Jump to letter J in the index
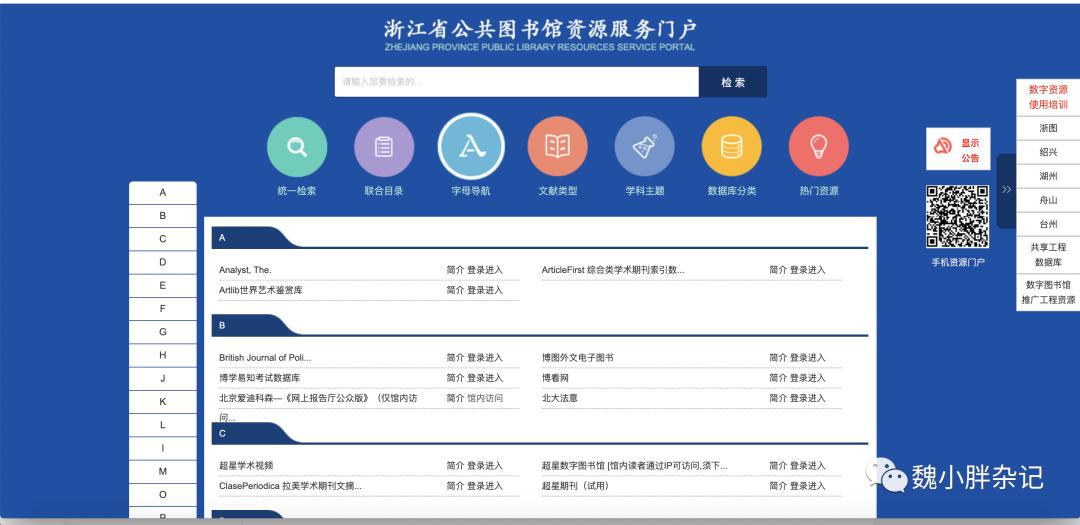The height and width of the screenshot is (525, 1080). coord(163,378)
